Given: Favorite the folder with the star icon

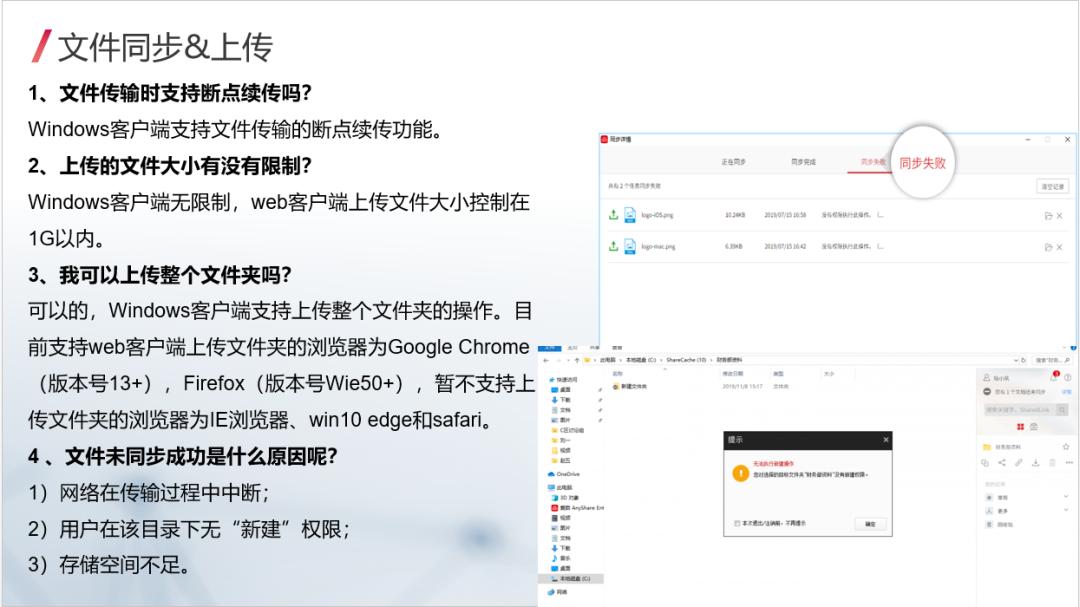Looking at the screenshot, I should [1066, 447].
